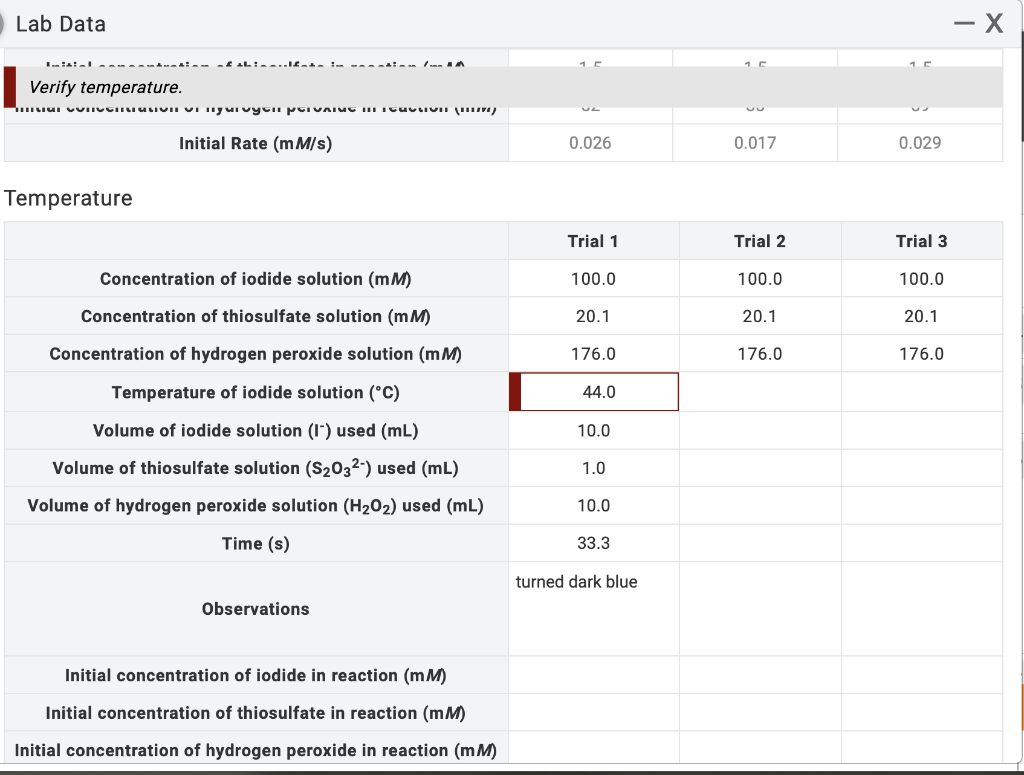The height and width of the screenshot is (775, 1024).
Task: Click Trial 2 initial thiosulfate concentration cell
Action: [760, 712]
